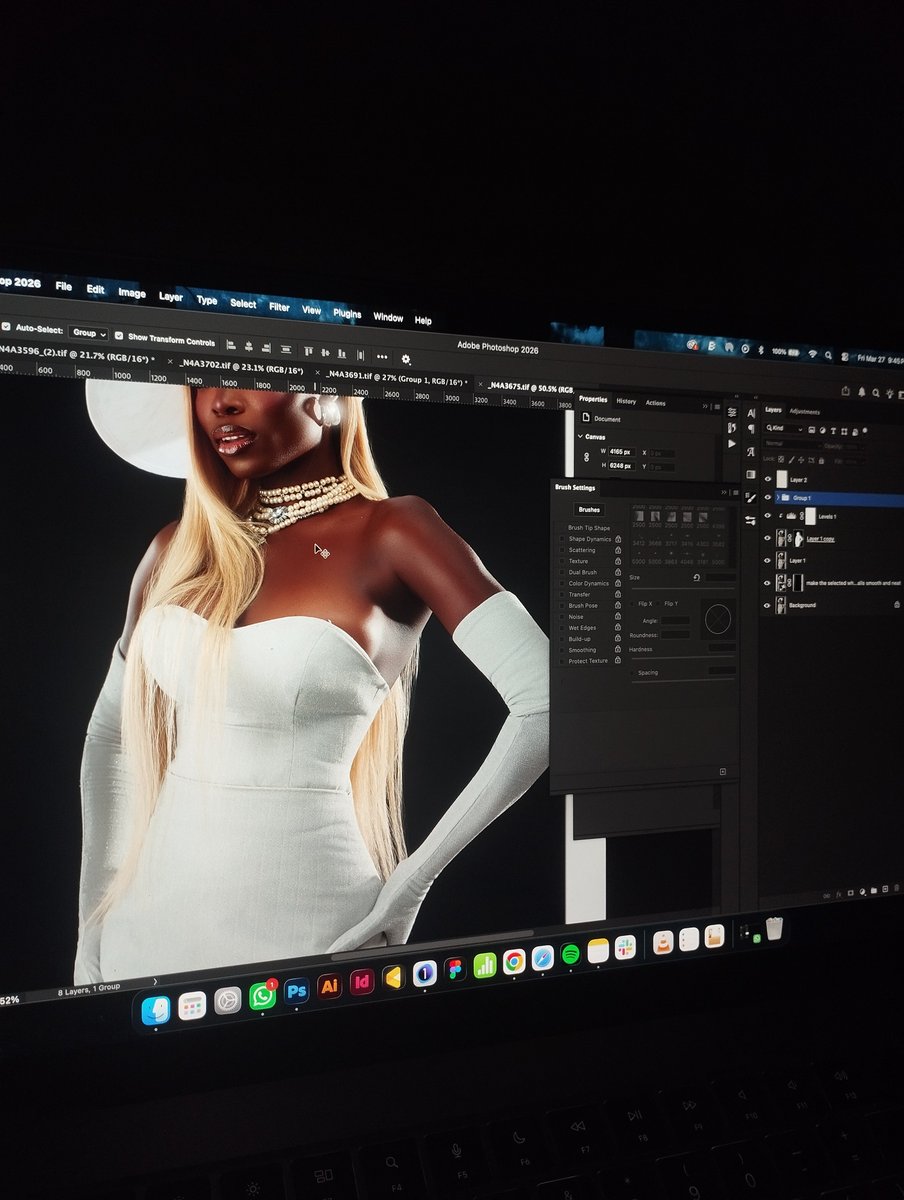Open notifications bell icon in Photoshop
The width and height of the screenshot is (904, 1200).
click(861, 392)
